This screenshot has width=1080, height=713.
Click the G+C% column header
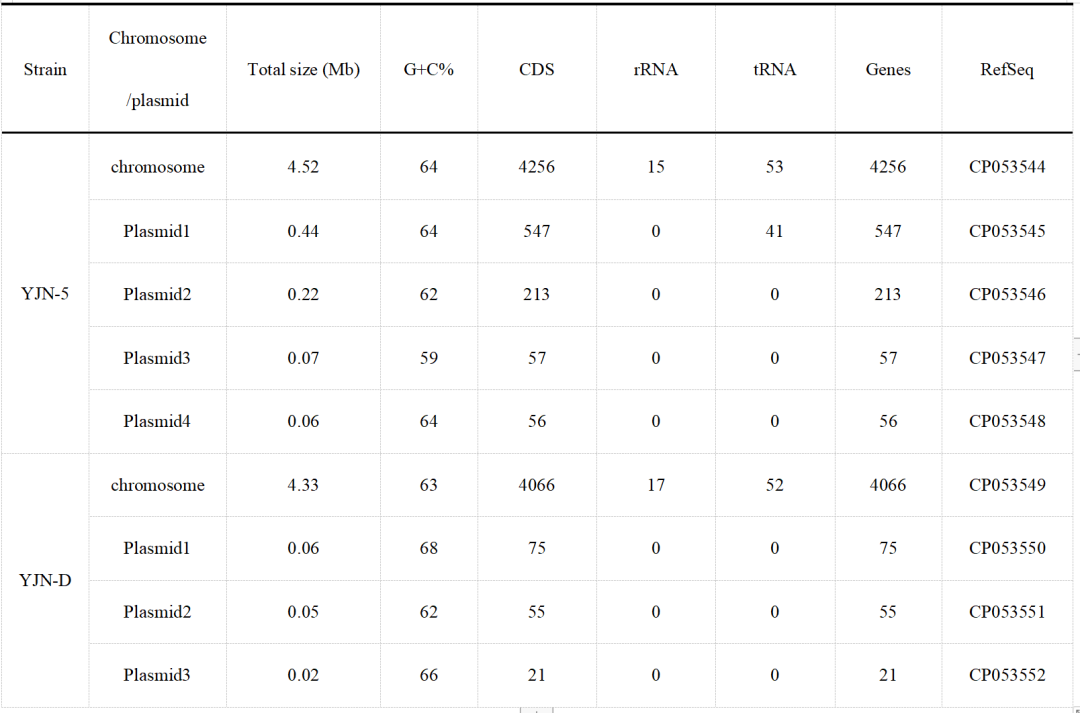(x=429, y=70)
